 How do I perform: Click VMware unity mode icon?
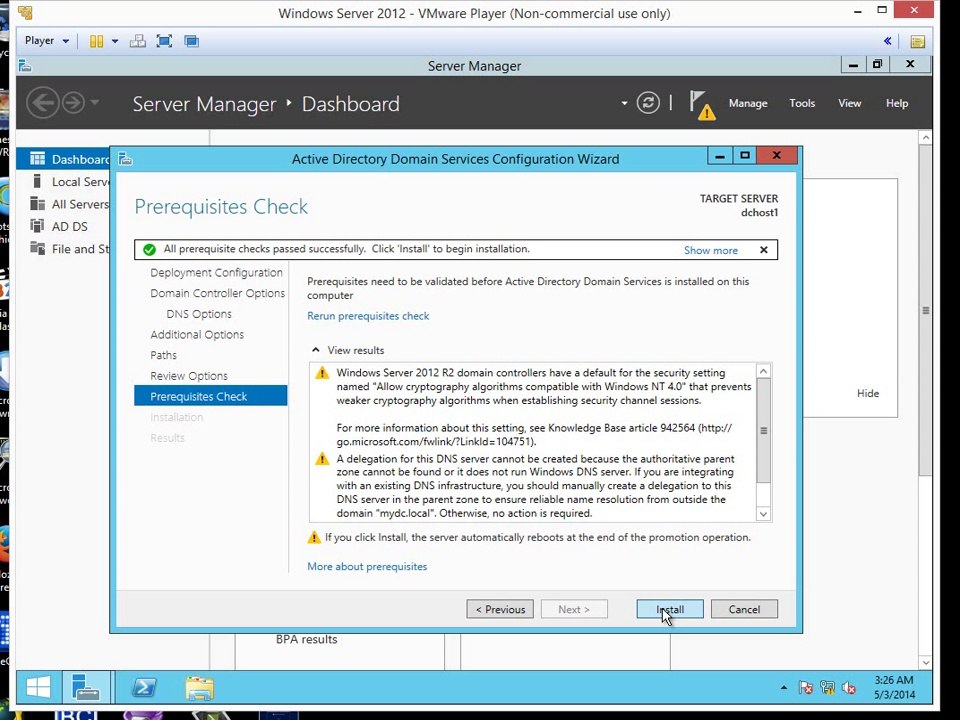192,41
